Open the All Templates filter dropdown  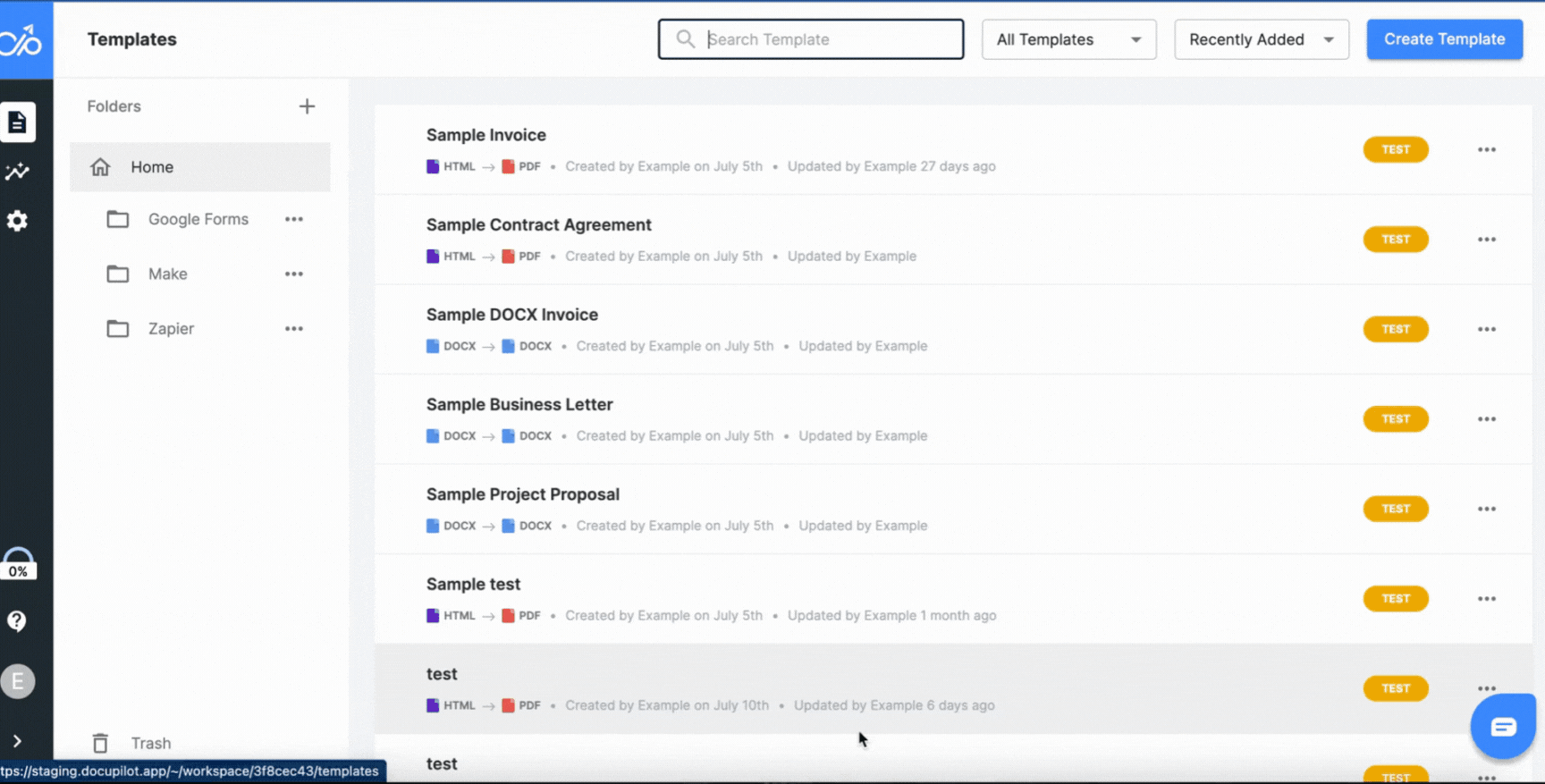[1068, 39]
